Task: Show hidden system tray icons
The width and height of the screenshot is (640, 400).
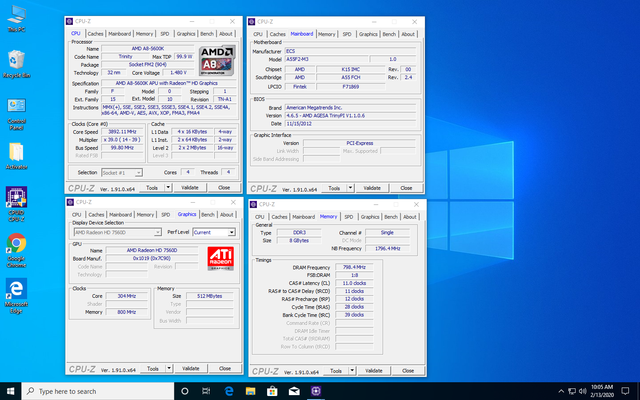Action: tap(561, 391)
